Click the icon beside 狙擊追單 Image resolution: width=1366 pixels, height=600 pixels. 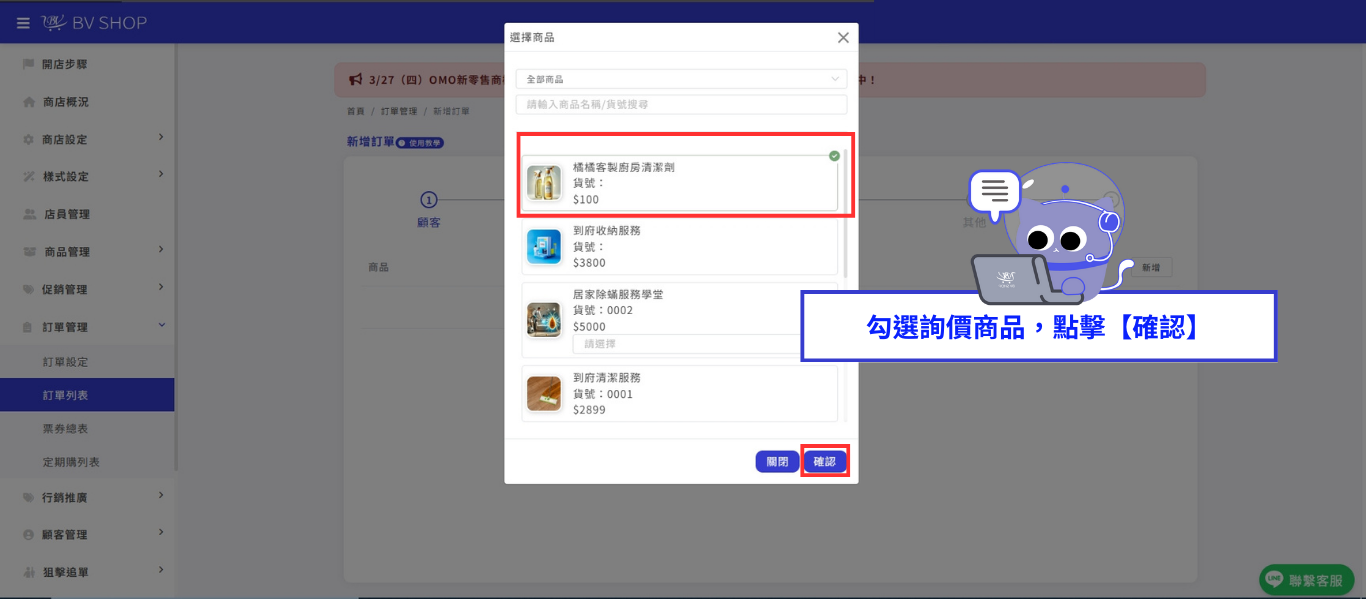[x=28, y=572]
